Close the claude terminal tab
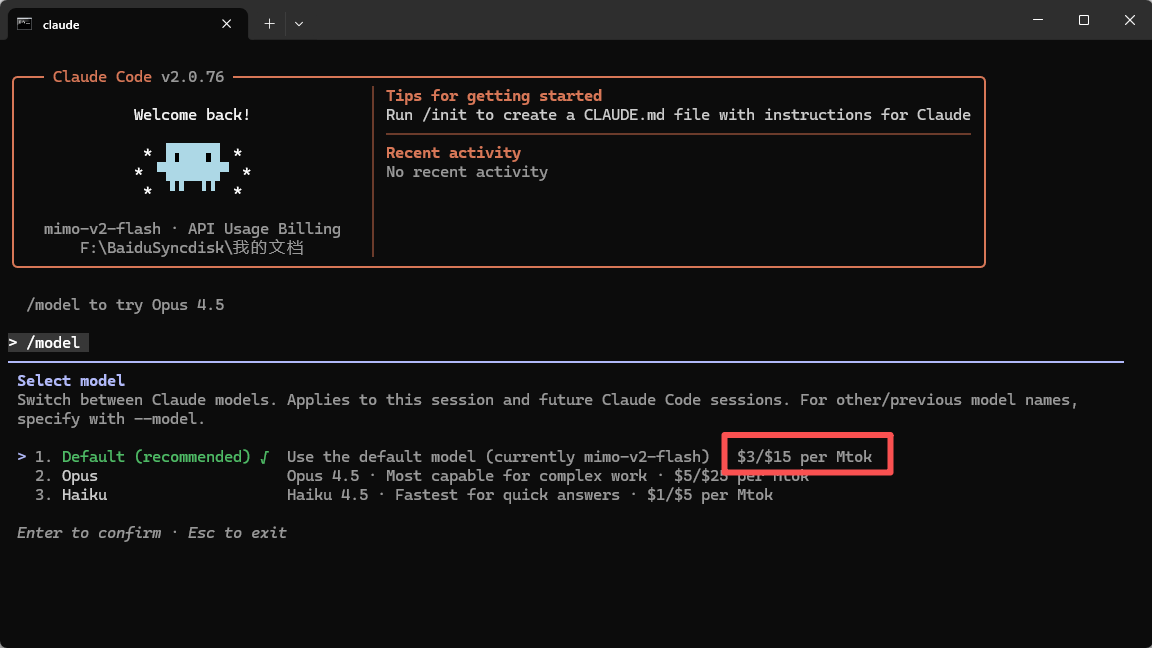Viewport: 1152px width, 648px height. (x=228, y=23)
